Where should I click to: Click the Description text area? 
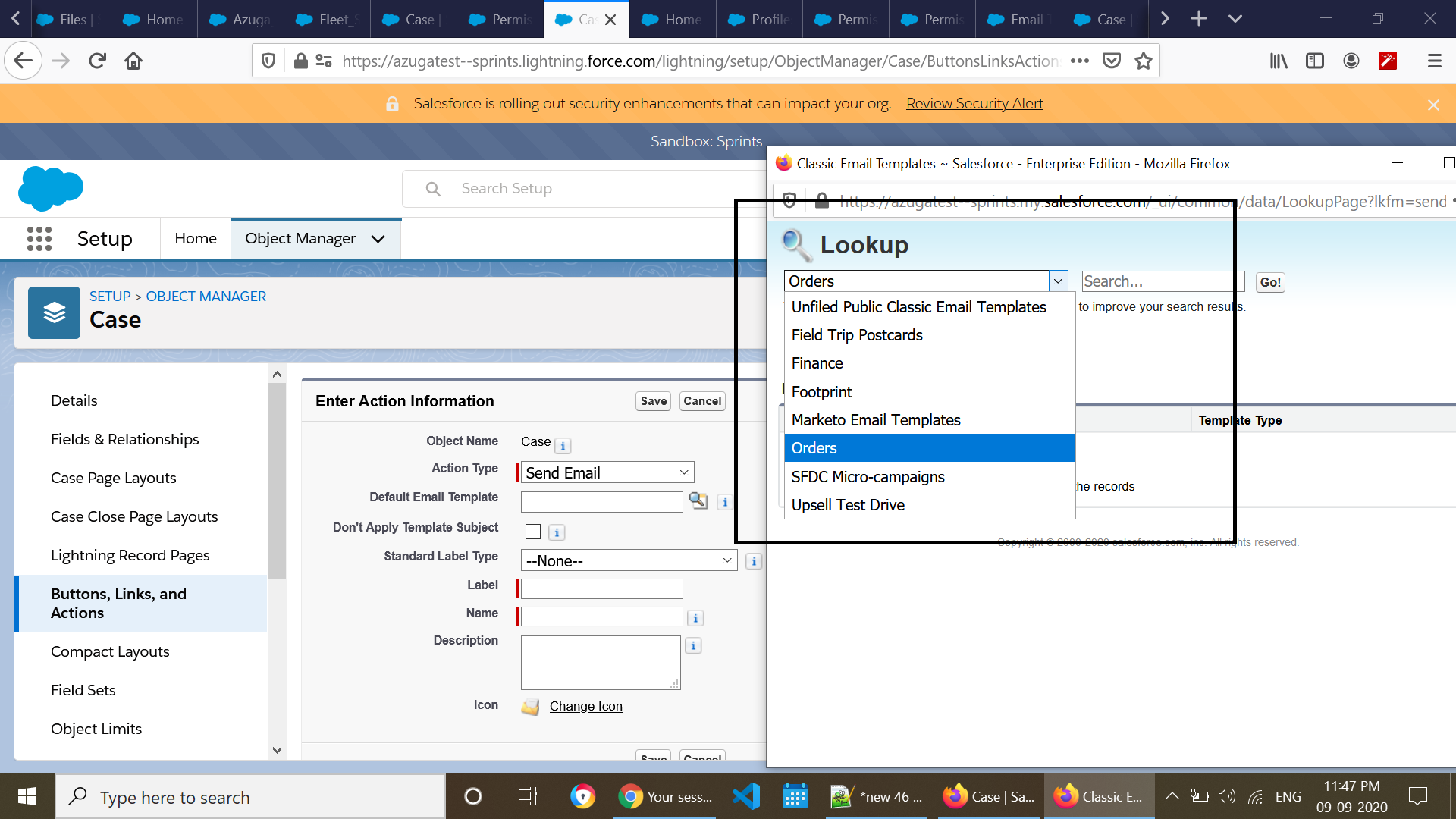(601, 663)
